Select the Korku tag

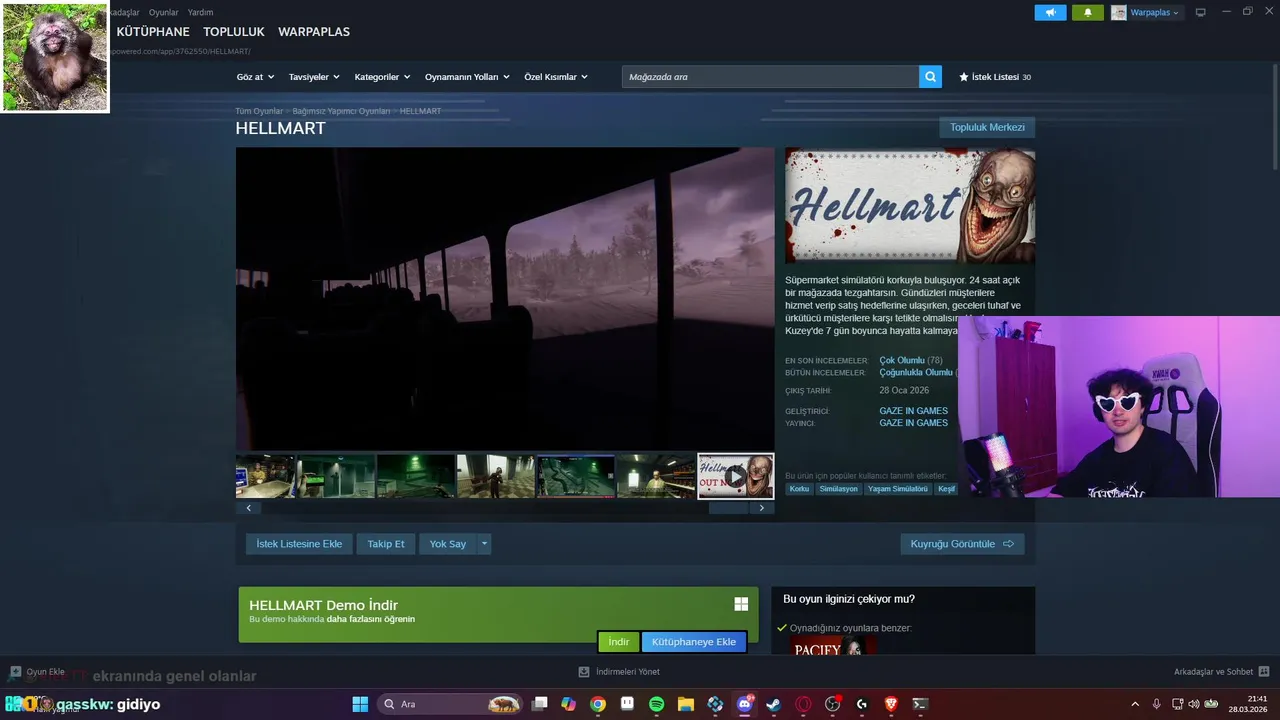tap(799, 489)
